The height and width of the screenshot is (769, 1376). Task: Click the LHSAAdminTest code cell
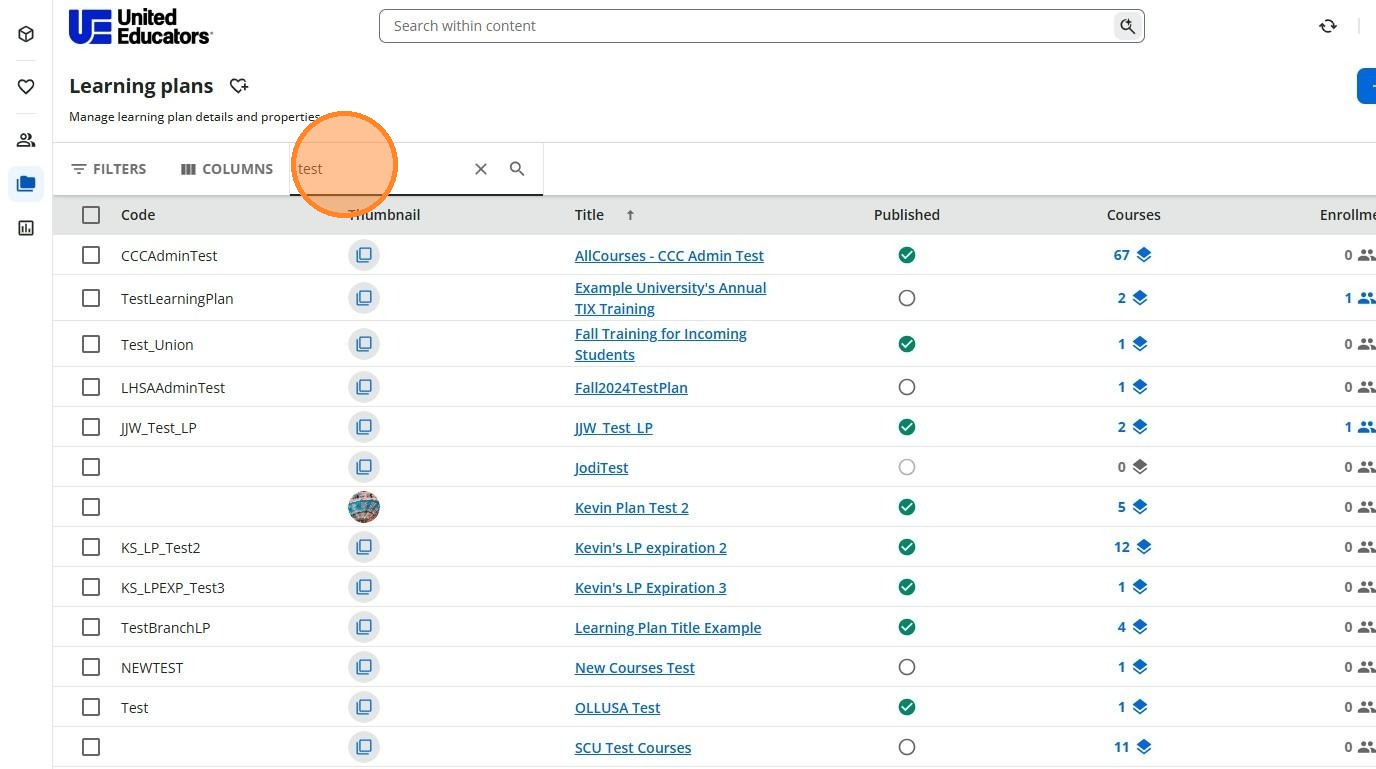pos(173,387)
